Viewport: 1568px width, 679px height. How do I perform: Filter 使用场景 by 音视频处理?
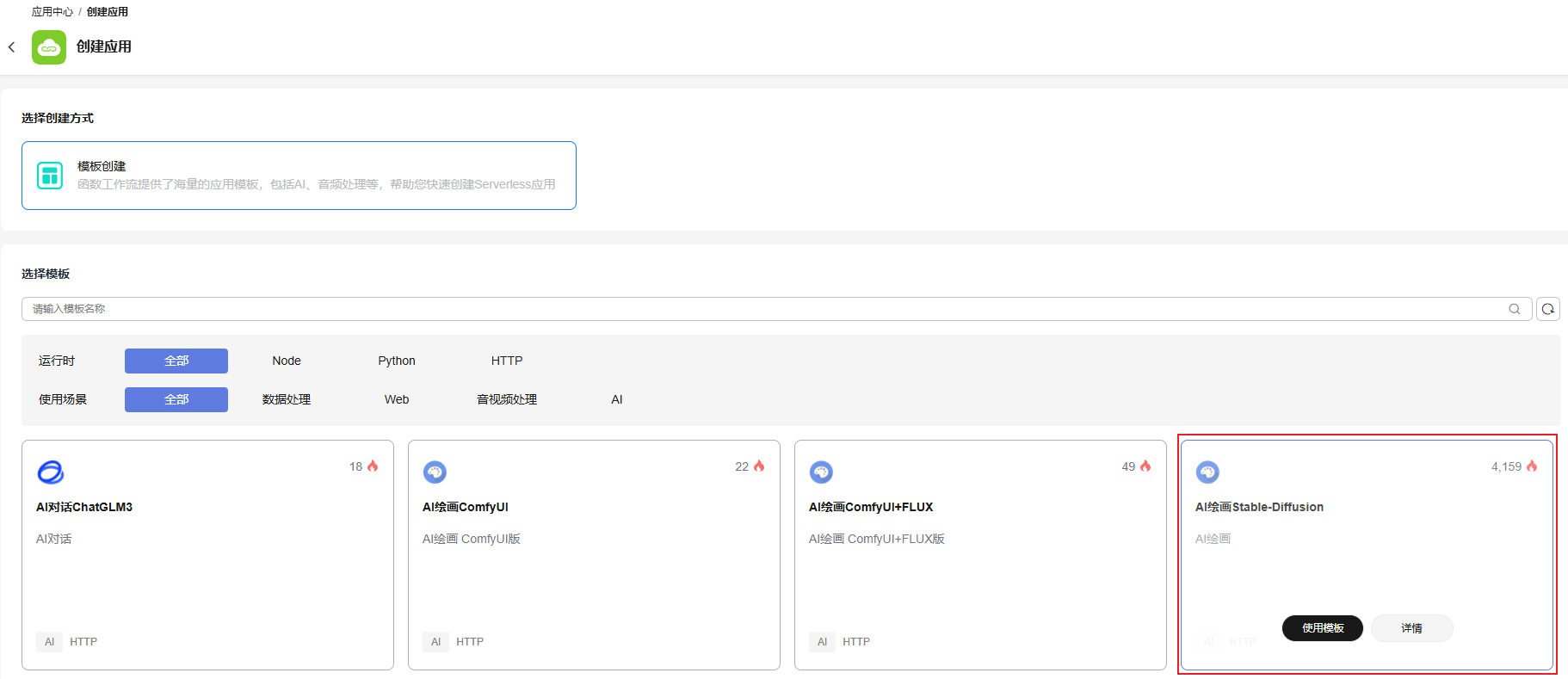[x=507, y=399]
